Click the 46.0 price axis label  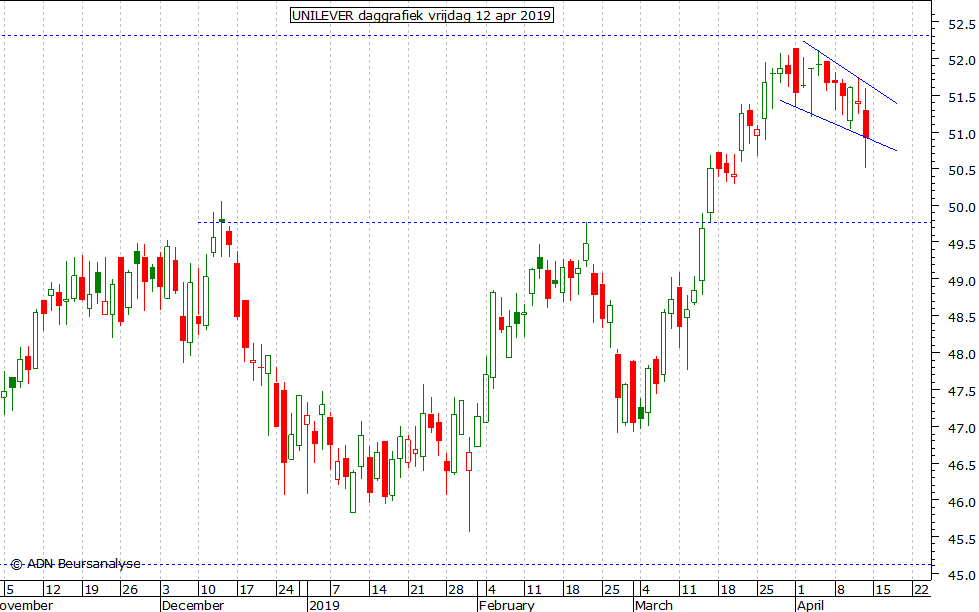coord(962,502)
